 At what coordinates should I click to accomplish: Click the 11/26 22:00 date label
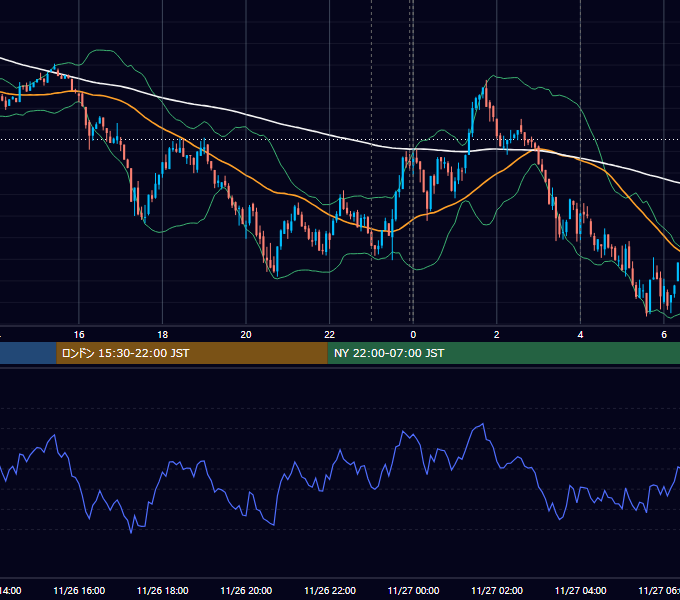click(x=330, y=590)
